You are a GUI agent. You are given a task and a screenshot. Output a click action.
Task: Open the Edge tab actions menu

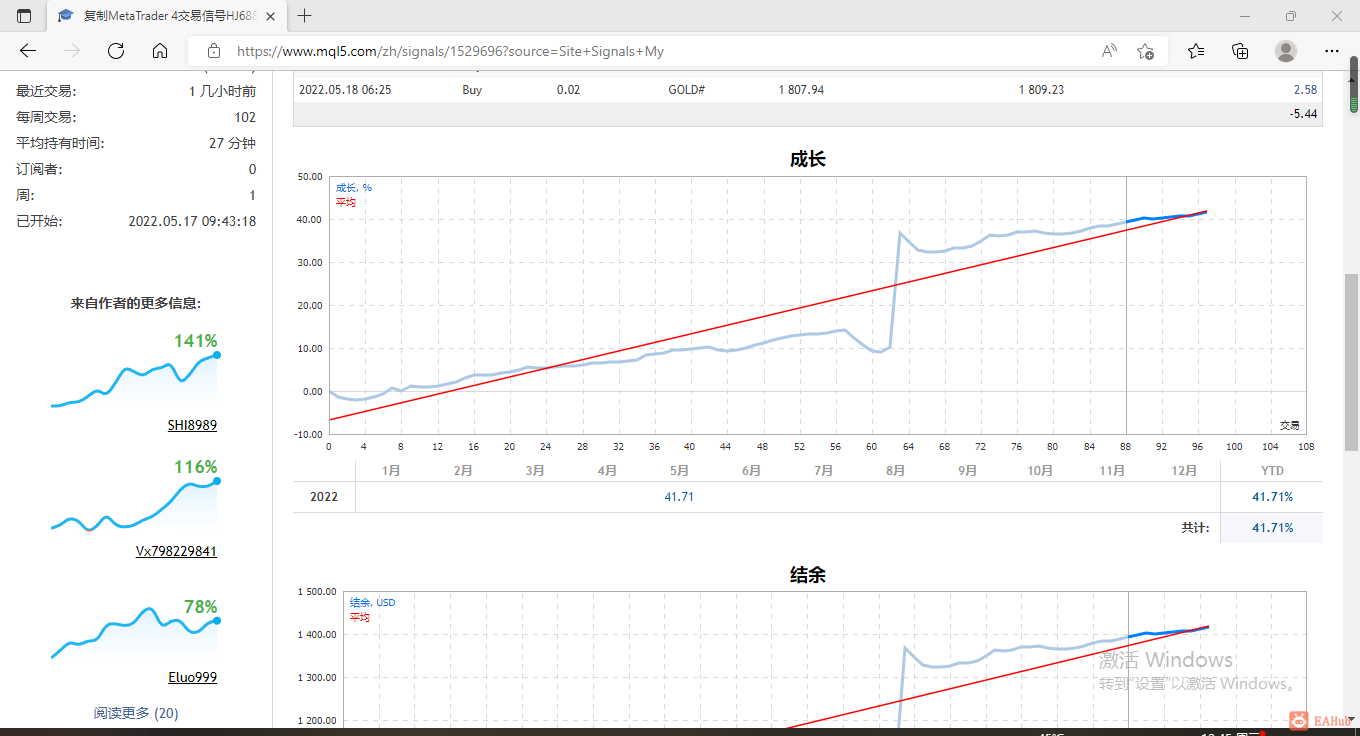(x=24, y=16)
